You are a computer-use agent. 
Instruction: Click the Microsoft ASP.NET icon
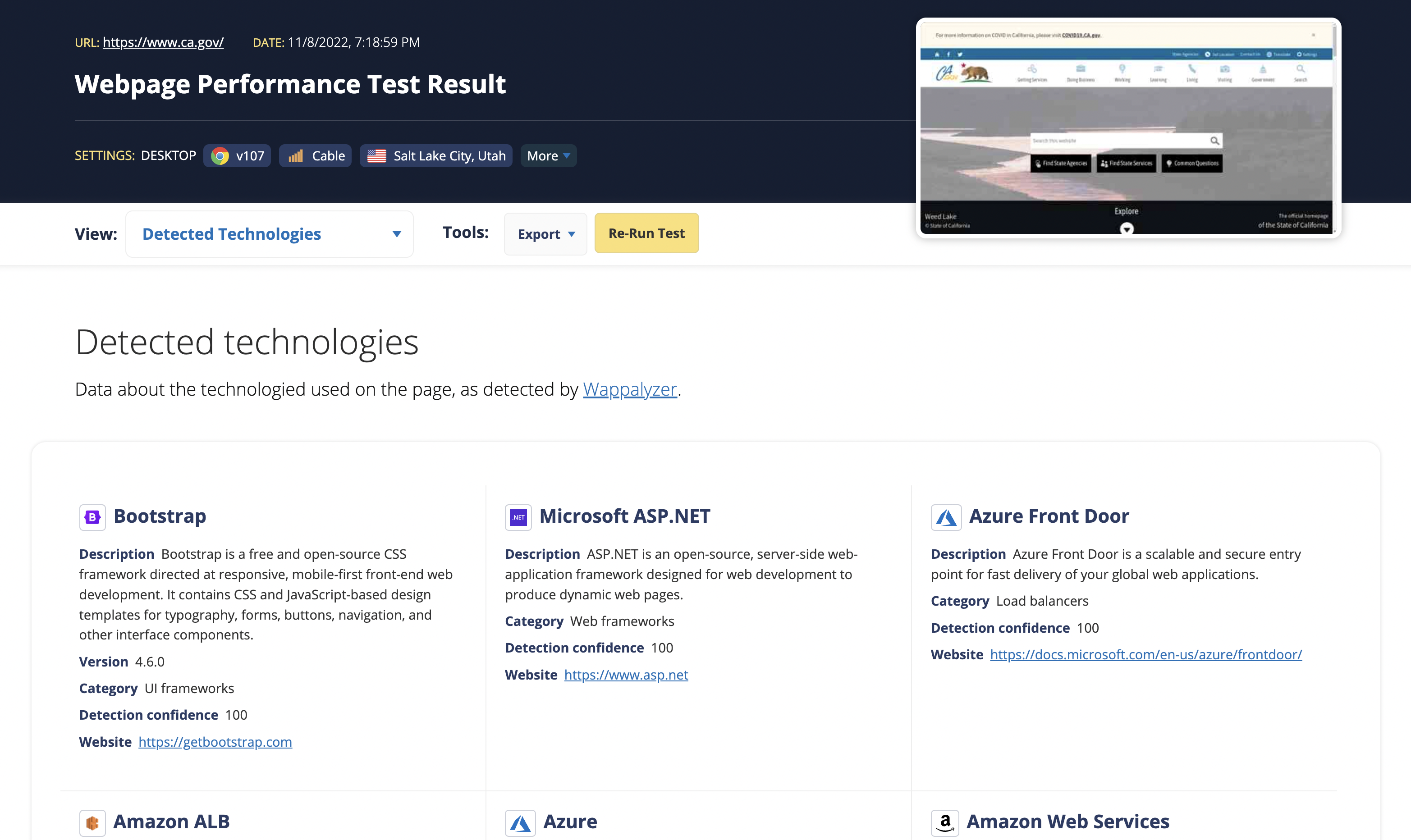518,517
